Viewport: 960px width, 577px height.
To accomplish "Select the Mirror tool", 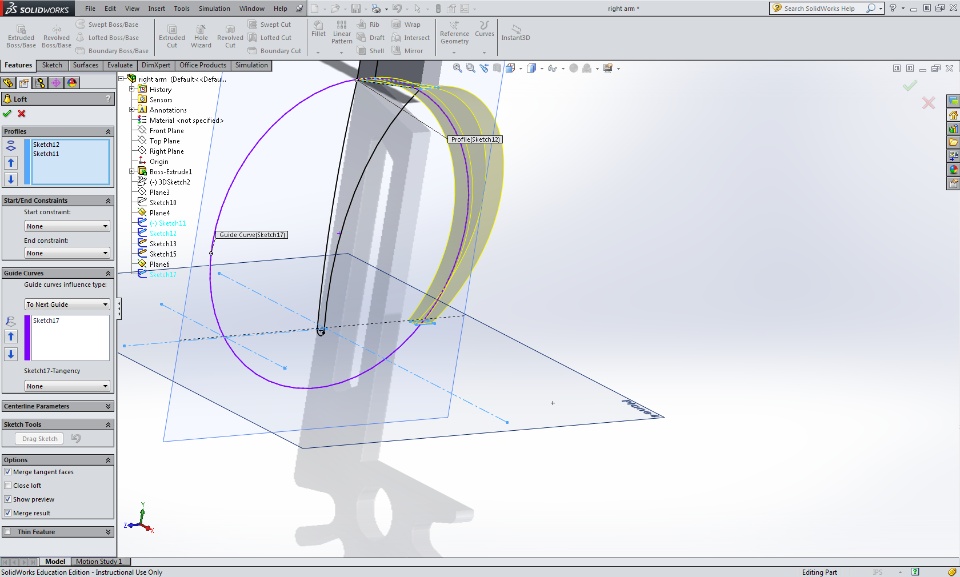I will [407, 51].
